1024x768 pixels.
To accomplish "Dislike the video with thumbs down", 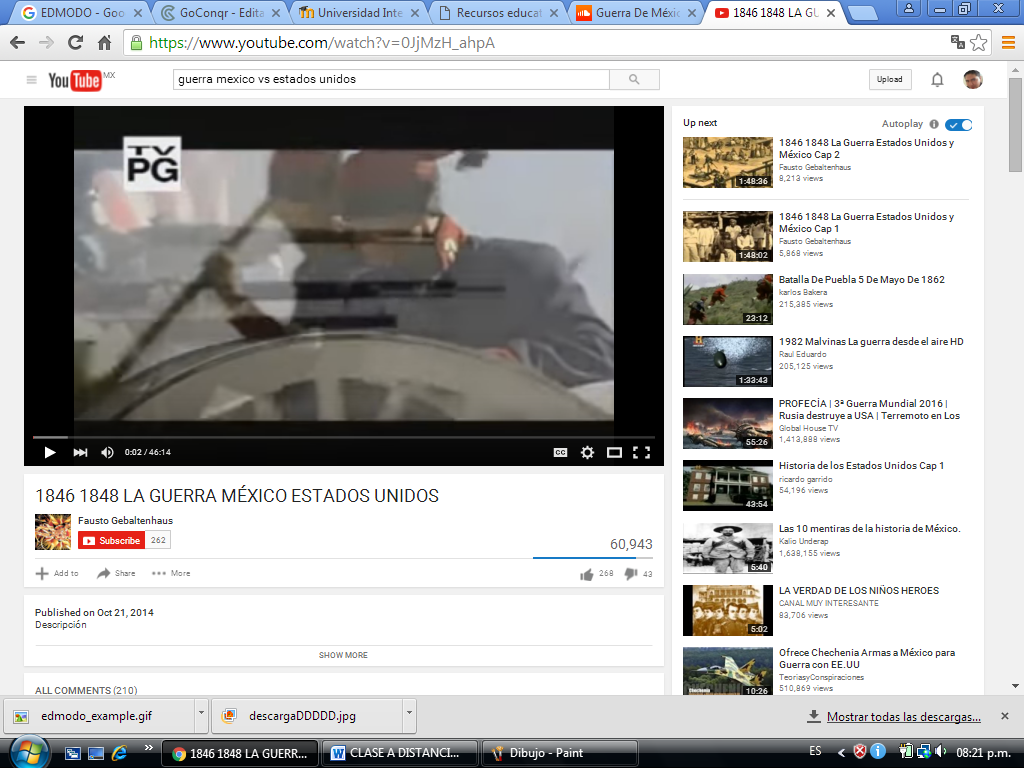I will 630,573.
